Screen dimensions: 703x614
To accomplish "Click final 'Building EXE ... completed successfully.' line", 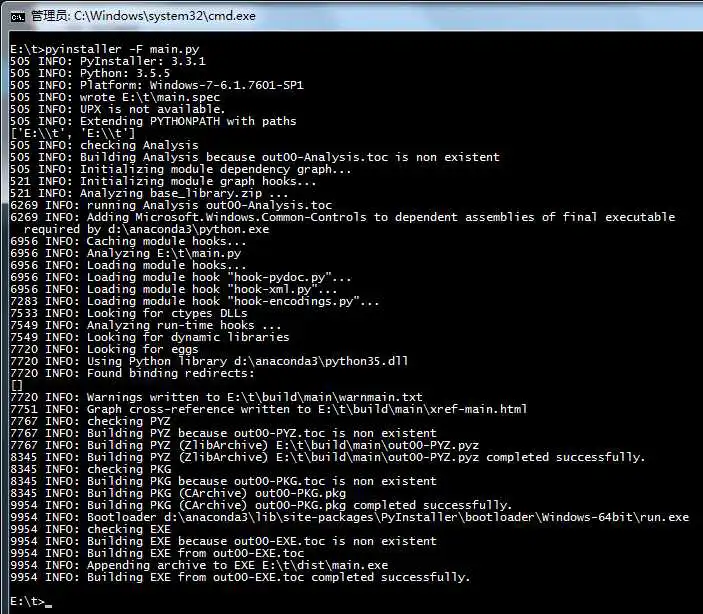I will 240,578.
